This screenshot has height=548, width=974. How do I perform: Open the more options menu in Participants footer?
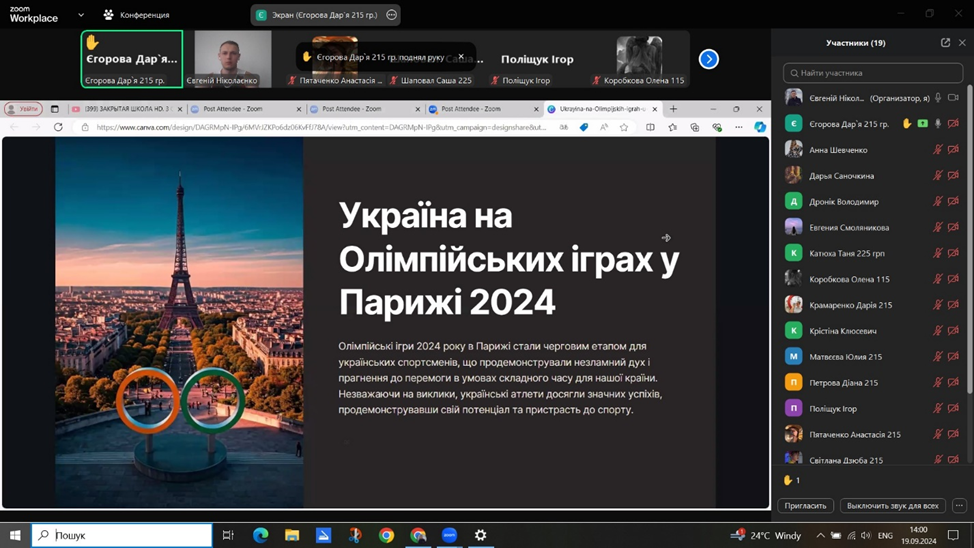(x=959, y=506)
